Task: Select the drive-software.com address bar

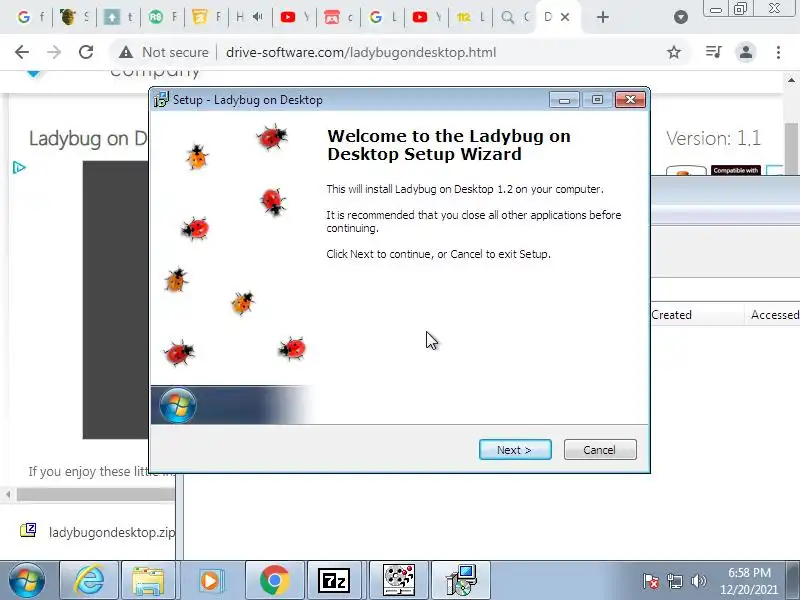Action: (x=360, y=52)
